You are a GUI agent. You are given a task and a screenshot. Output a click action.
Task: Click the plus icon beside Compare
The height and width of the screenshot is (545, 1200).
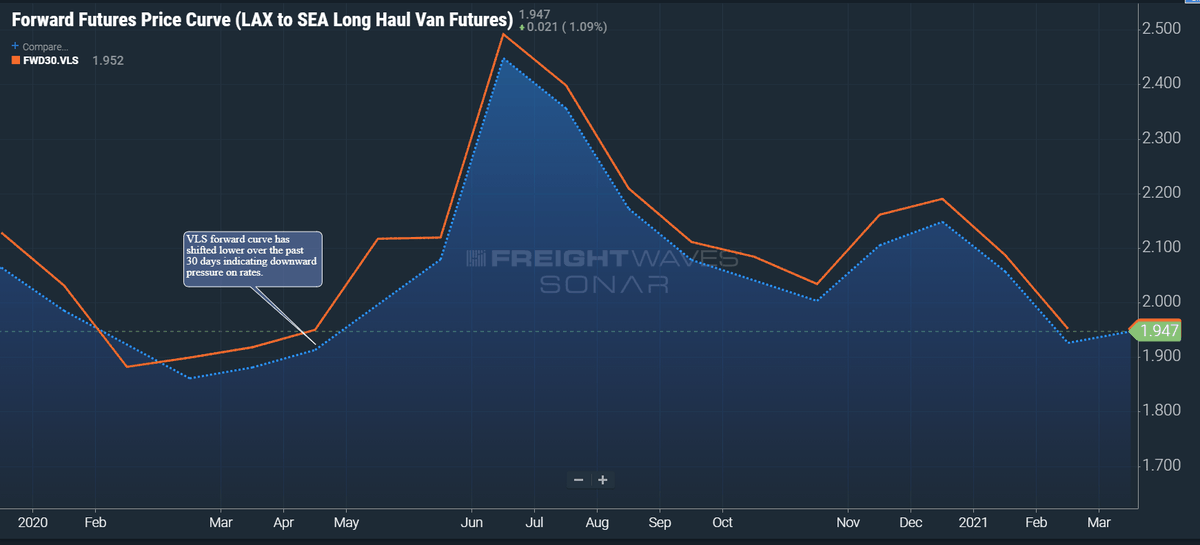tap(14, 46)
